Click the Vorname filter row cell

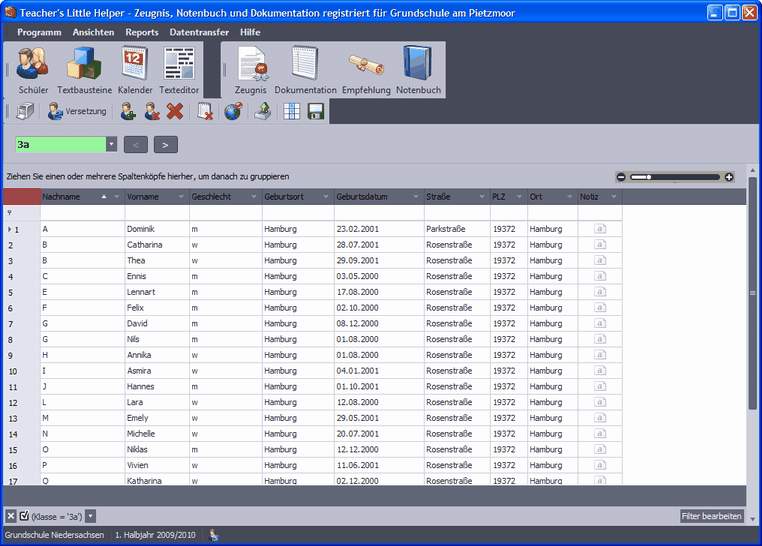[157, 213]
